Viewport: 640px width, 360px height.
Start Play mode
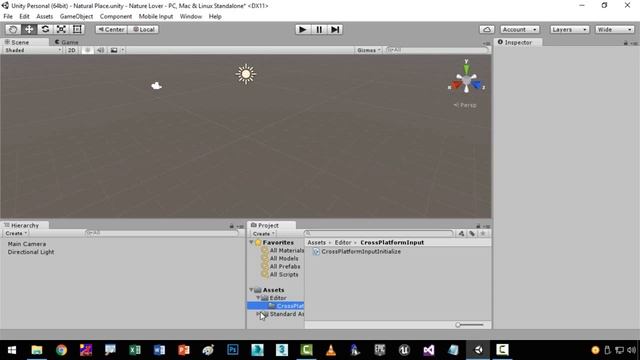point(302,29)
